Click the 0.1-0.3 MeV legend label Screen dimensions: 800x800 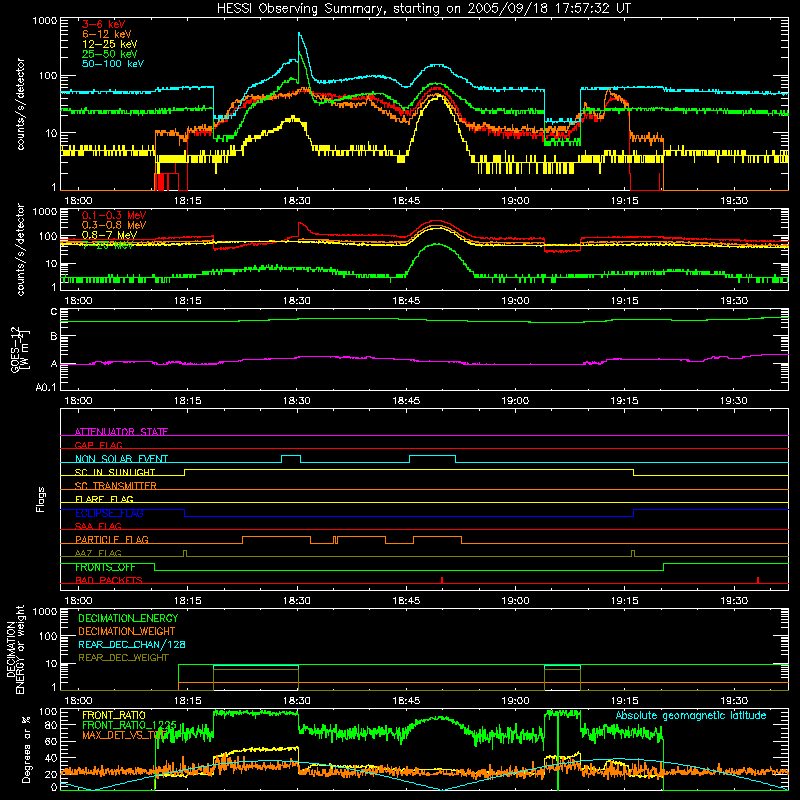[114, 216]
